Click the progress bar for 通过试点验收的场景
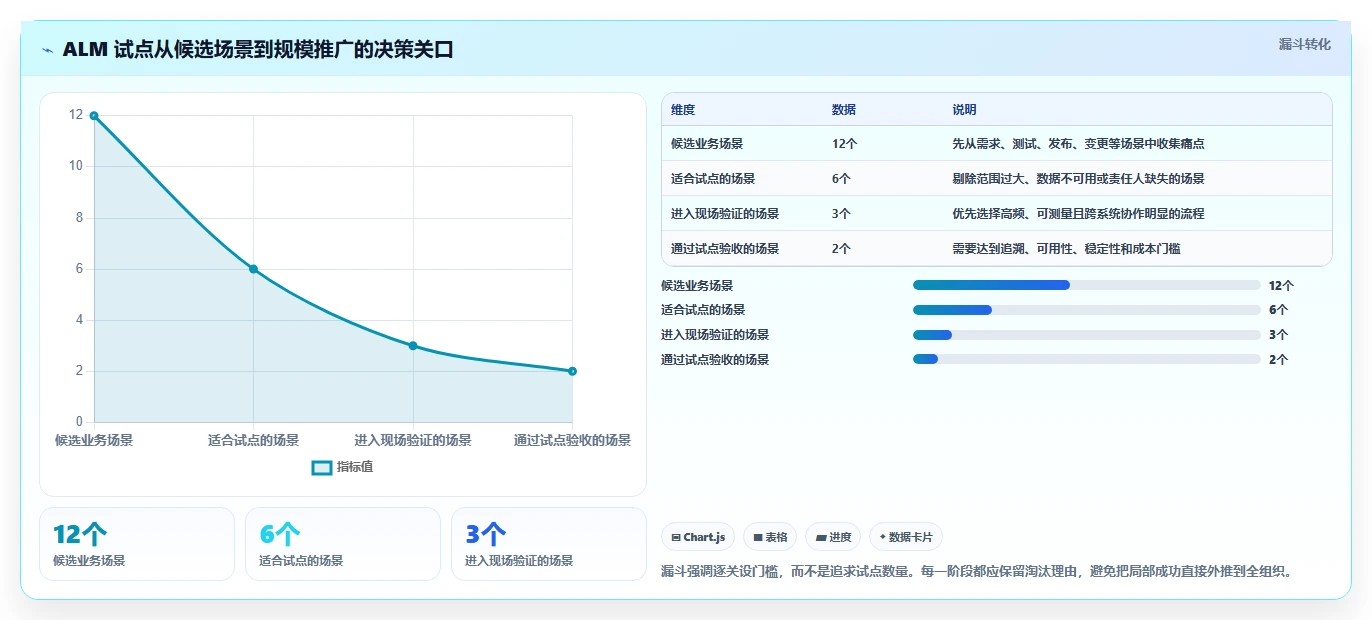Image resolution: width=1372 pixels, height=620 pixels. (x=1086, y=359)
